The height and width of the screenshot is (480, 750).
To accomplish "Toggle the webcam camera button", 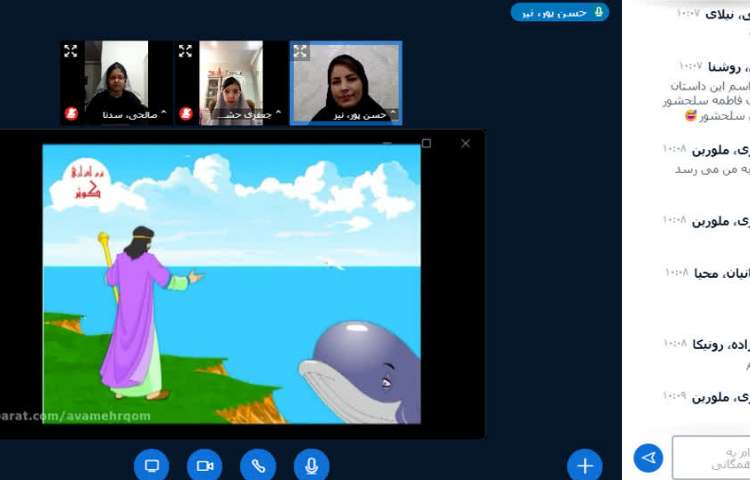I will pyautogui.click(x=205, y=466).
